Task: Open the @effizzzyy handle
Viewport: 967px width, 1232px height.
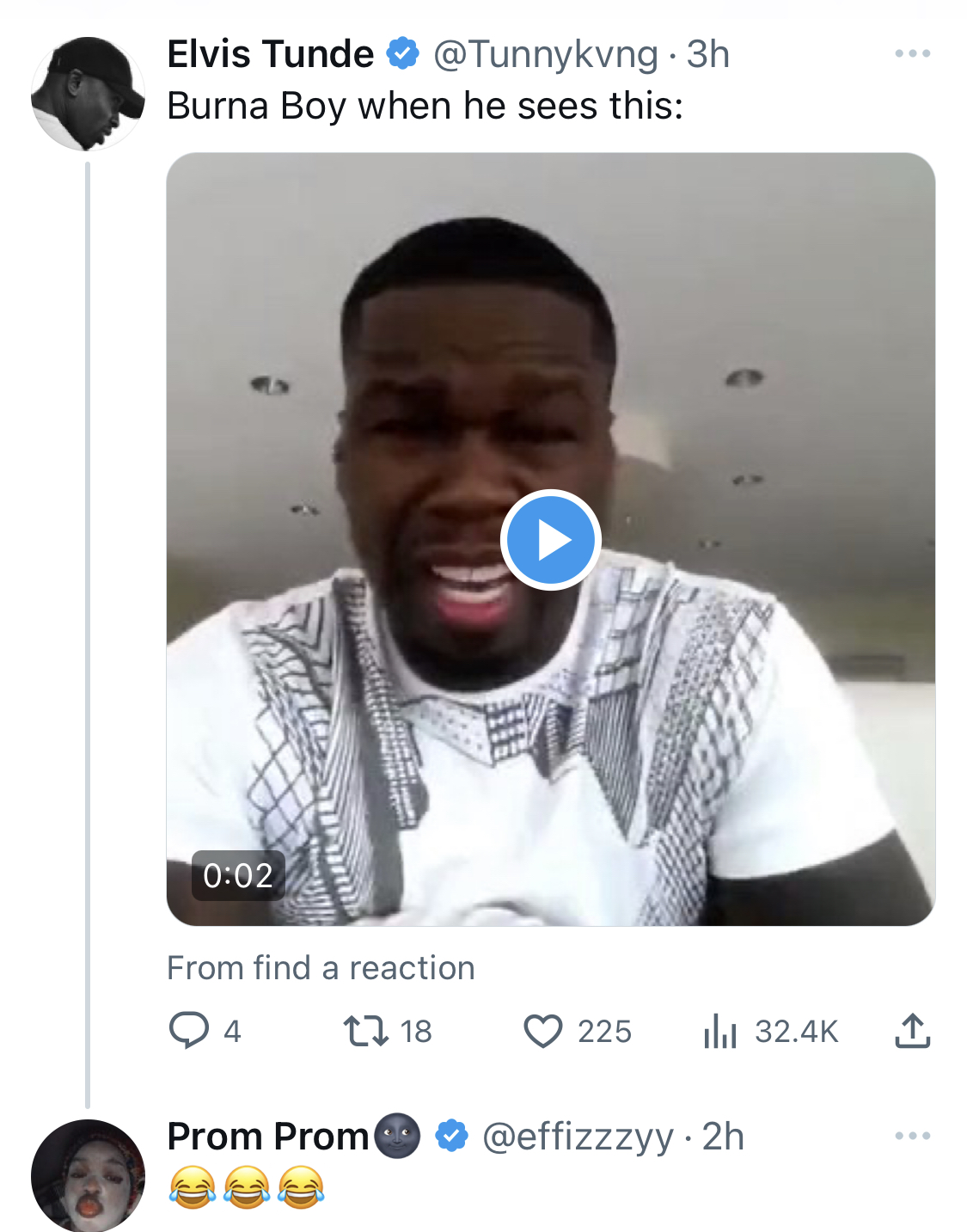Action: point(578,1137)
